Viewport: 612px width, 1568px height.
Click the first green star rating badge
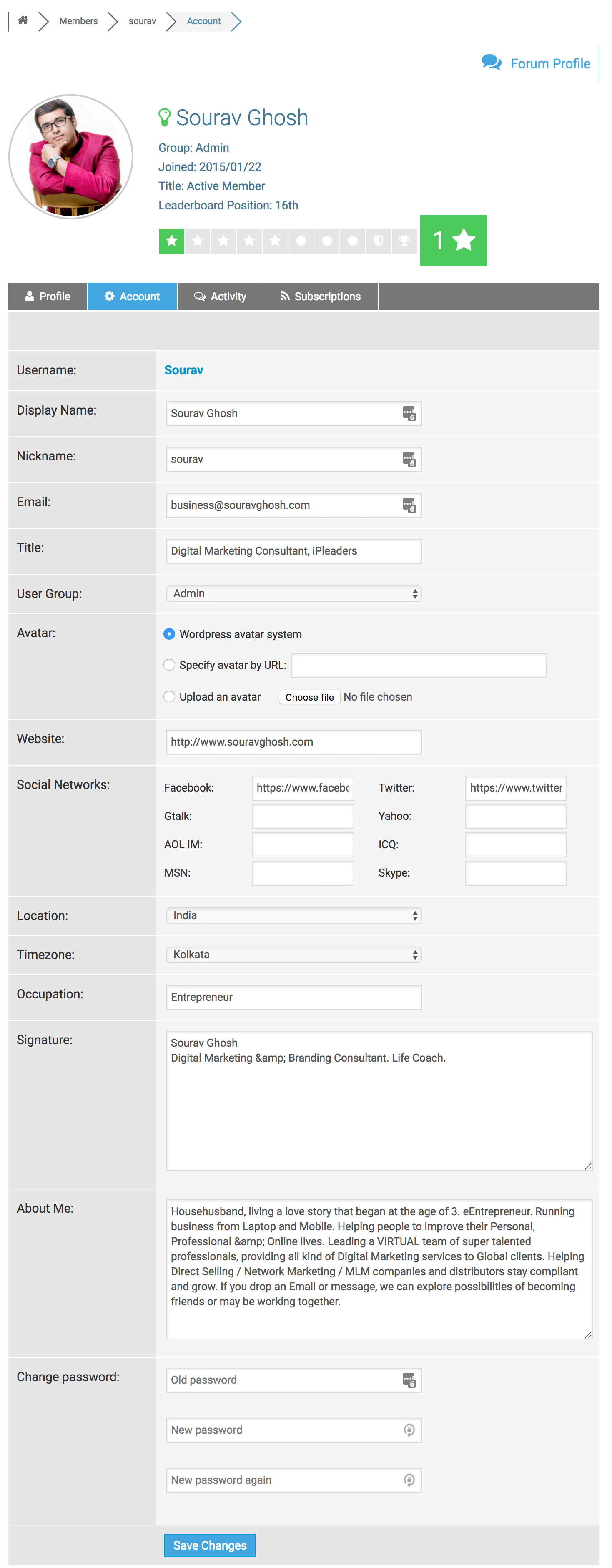coord(172,241)
